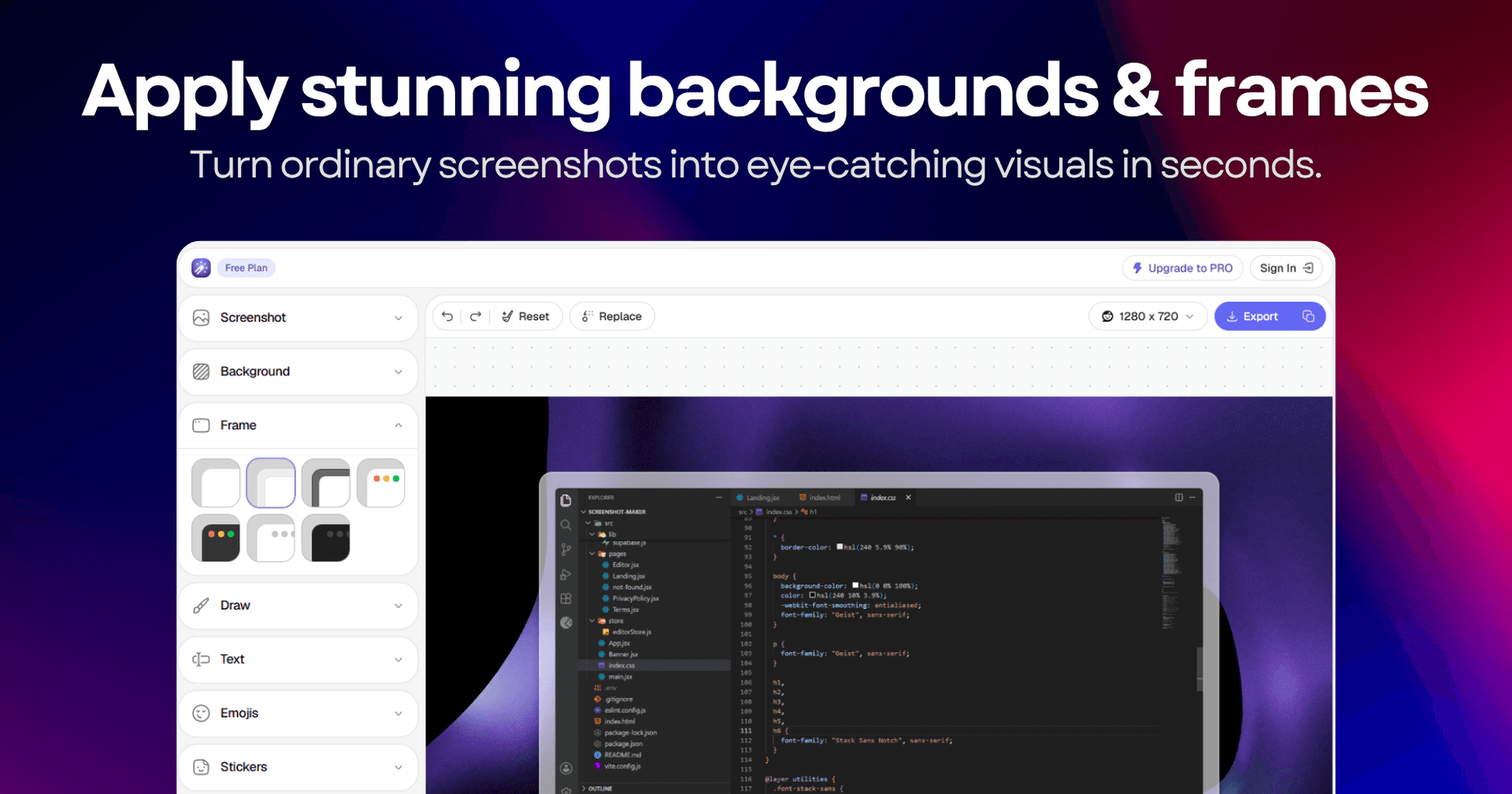
Task: Collapse the pages folder in explorer
Action: (x=592, y=554)
